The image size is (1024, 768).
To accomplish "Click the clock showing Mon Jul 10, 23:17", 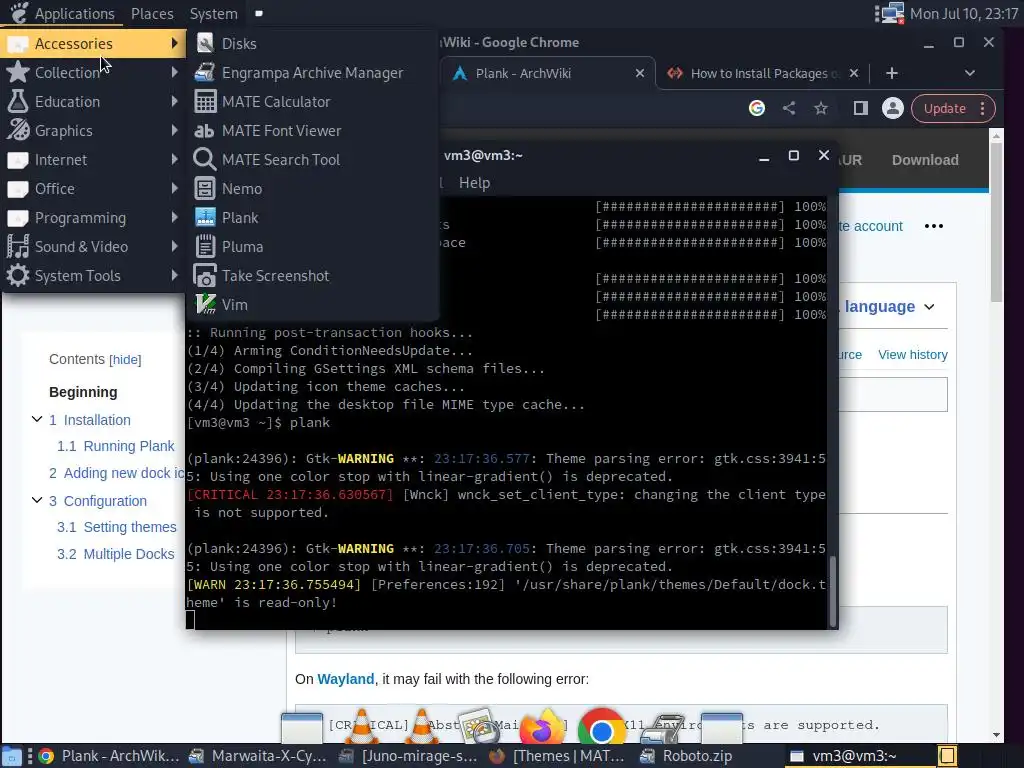I will pyautogui.click(x=964, y=13).
